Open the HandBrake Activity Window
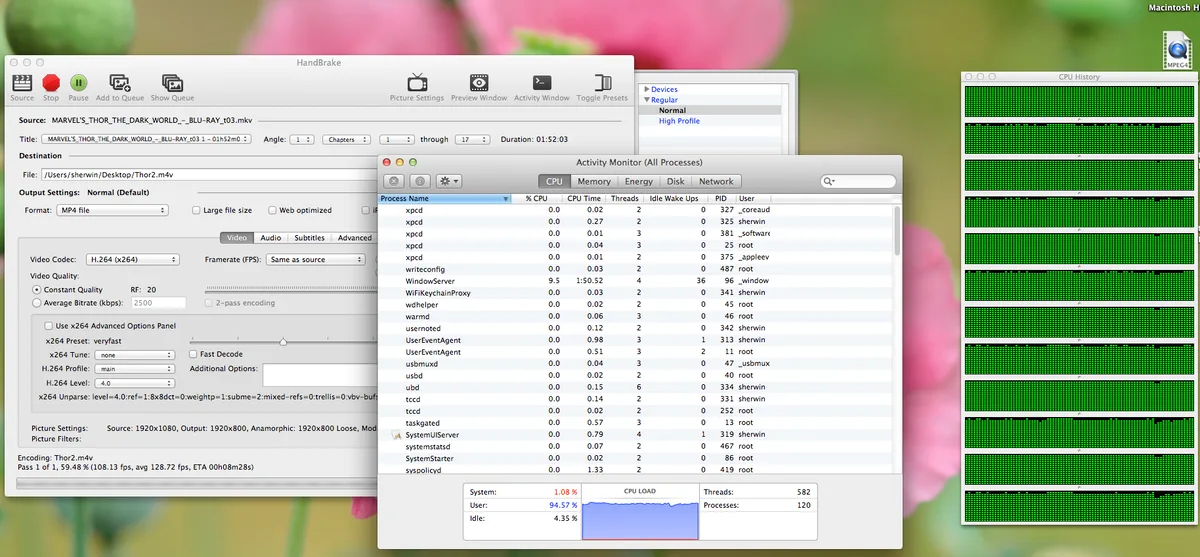1200x557 pixels. [541, 83]
